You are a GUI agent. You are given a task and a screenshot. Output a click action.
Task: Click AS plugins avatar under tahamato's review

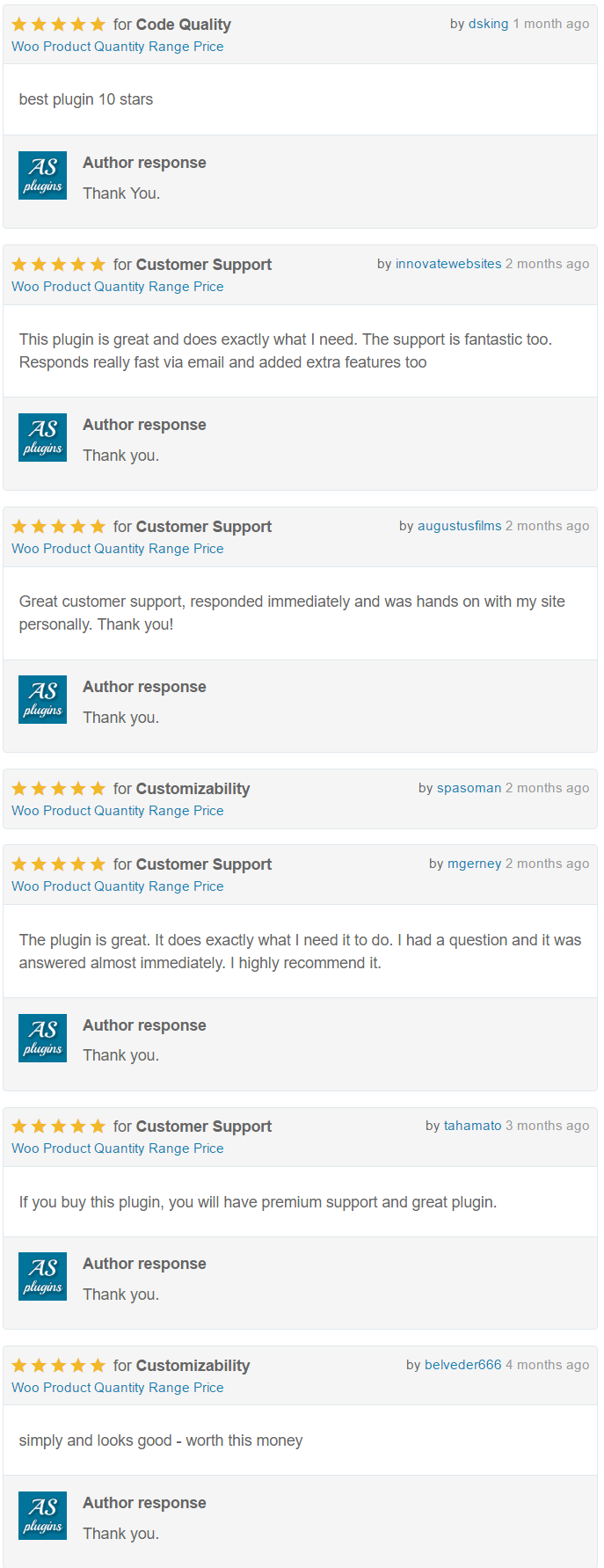[x=42, y=1276]
